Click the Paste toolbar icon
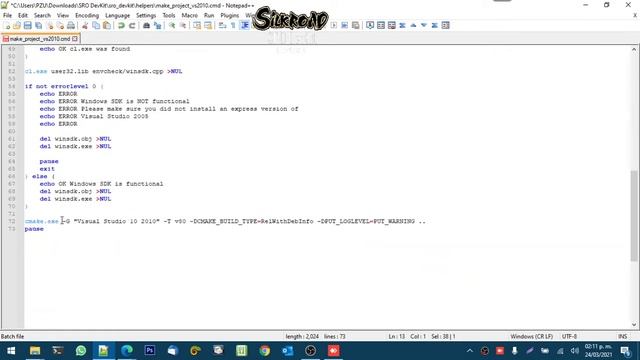Screen dimensions: 640x360 pyautogui.click(x=107, y=26)
